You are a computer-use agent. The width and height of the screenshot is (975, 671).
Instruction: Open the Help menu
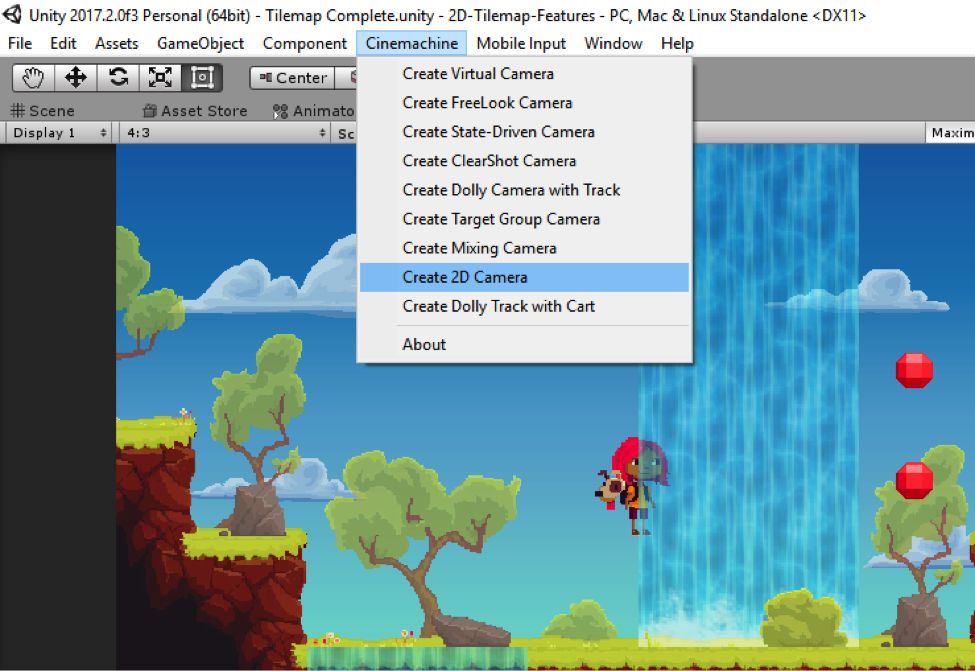pos(677,43)
